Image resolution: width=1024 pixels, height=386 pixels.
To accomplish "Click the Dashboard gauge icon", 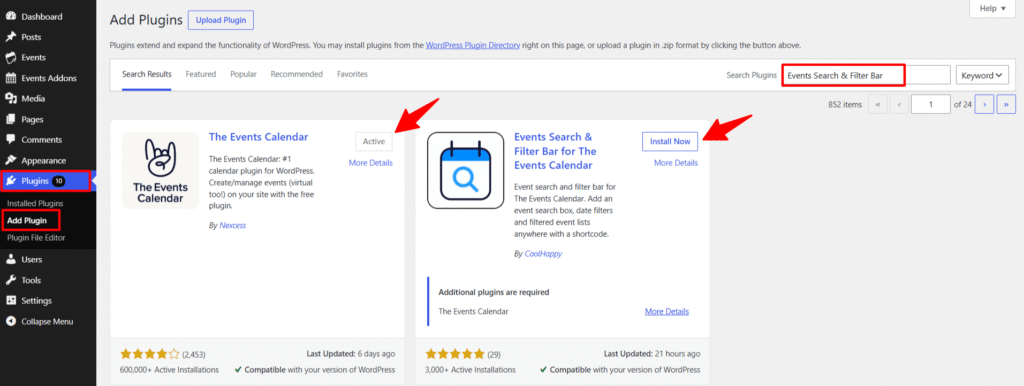I will (x=10, y=16).
